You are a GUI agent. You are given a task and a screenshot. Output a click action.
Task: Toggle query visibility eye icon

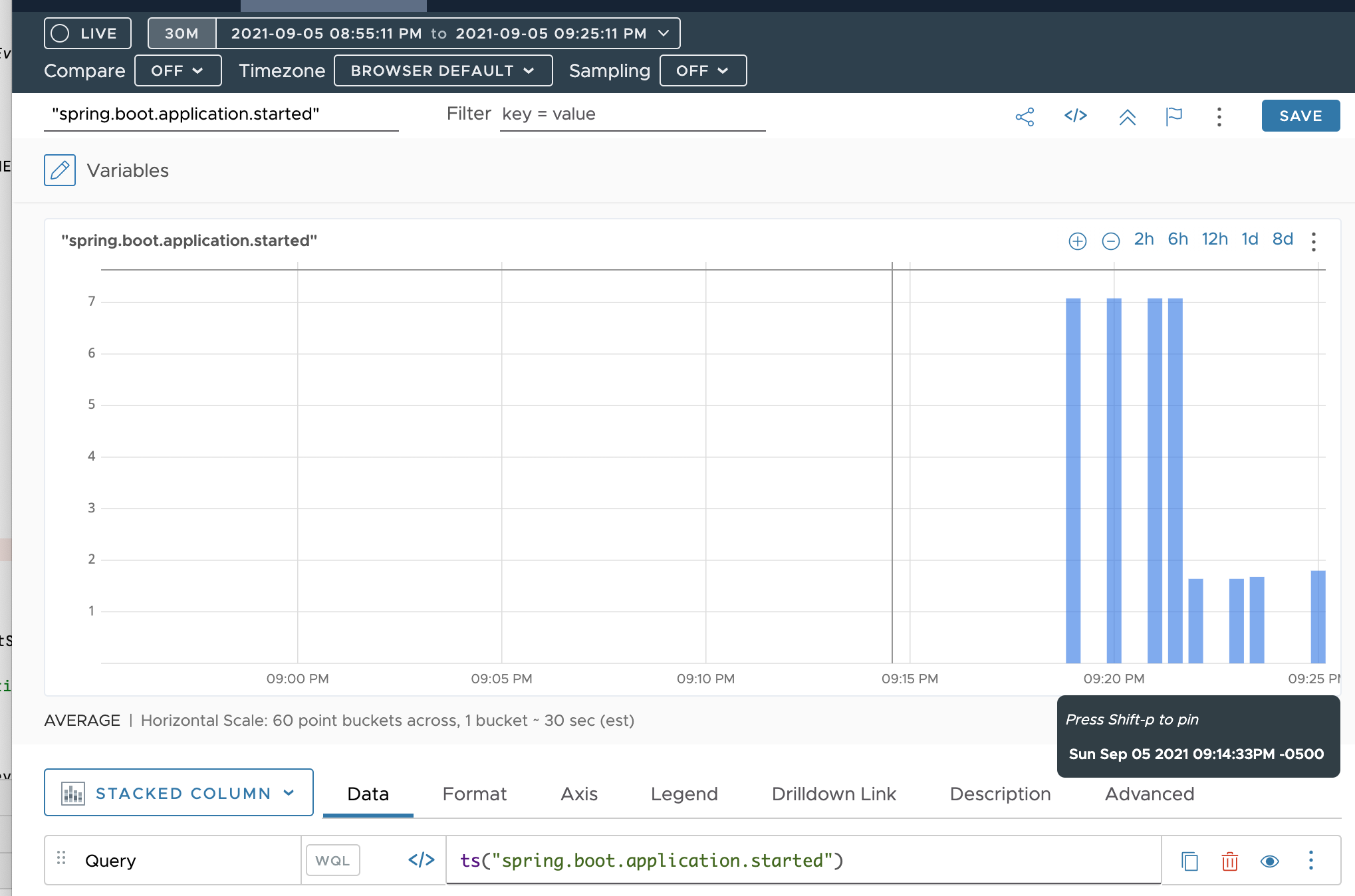(x=1269, y=861)
